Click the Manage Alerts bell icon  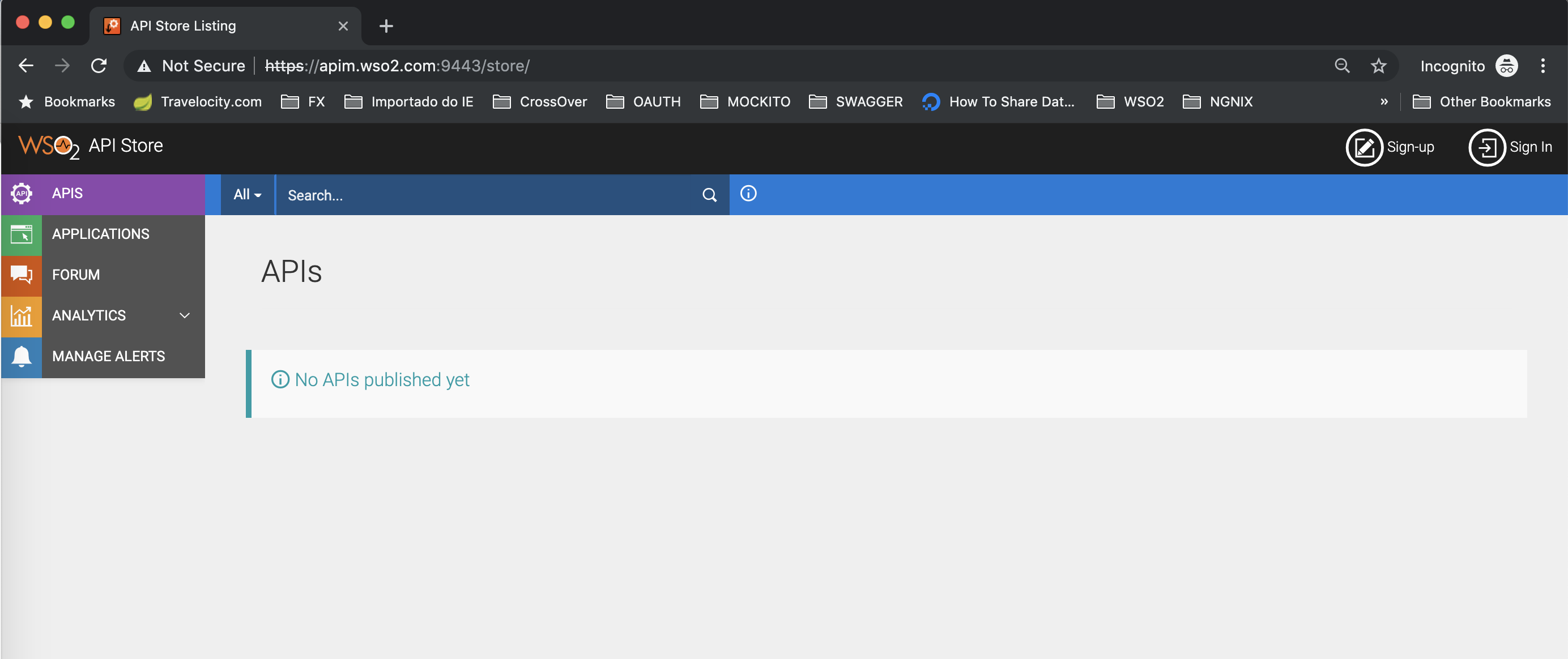click(22, 357)
